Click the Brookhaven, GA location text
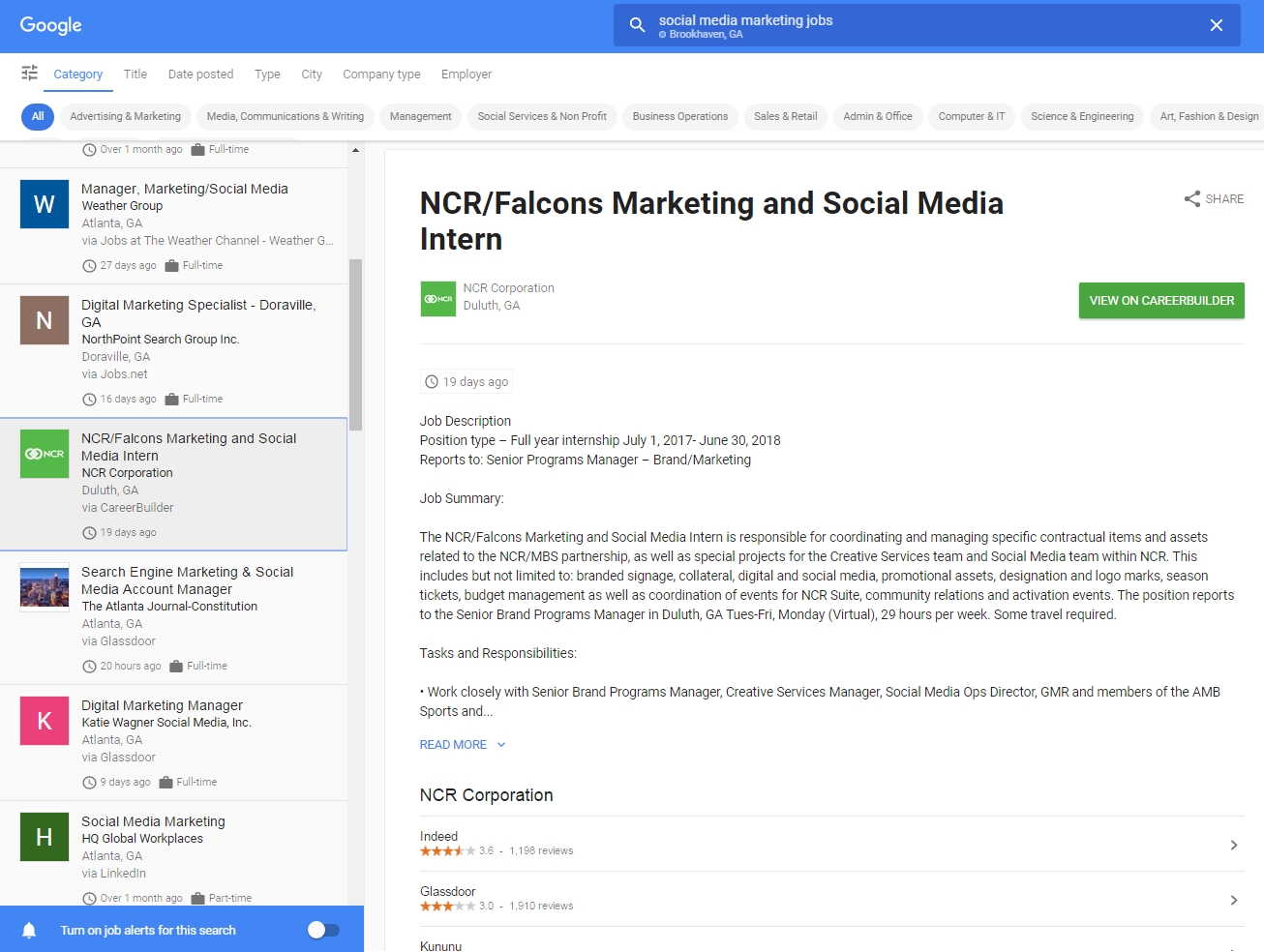 click(x=706, y=35)
